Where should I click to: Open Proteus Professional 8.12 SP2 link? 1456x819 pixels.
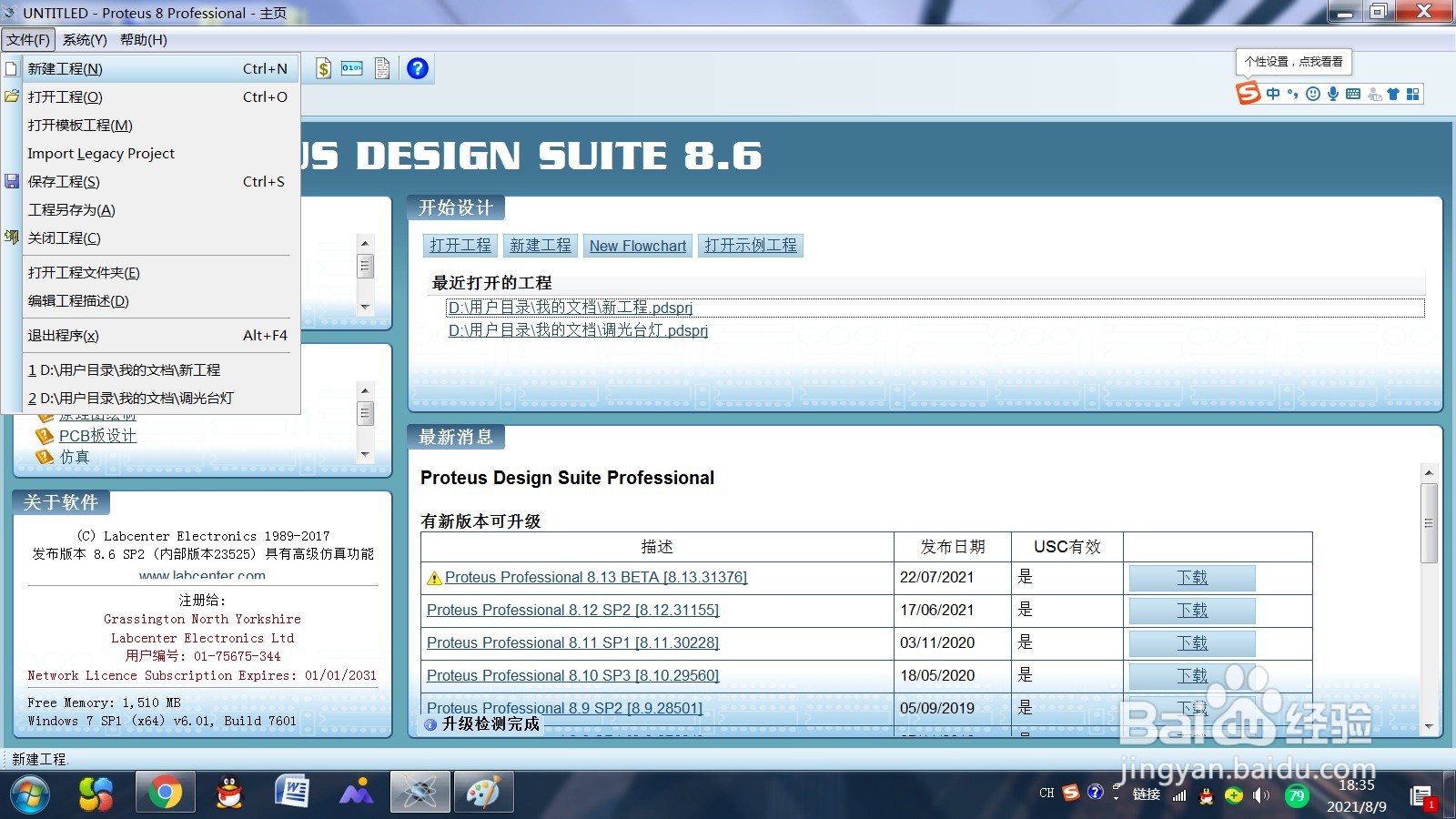[572, 610]
